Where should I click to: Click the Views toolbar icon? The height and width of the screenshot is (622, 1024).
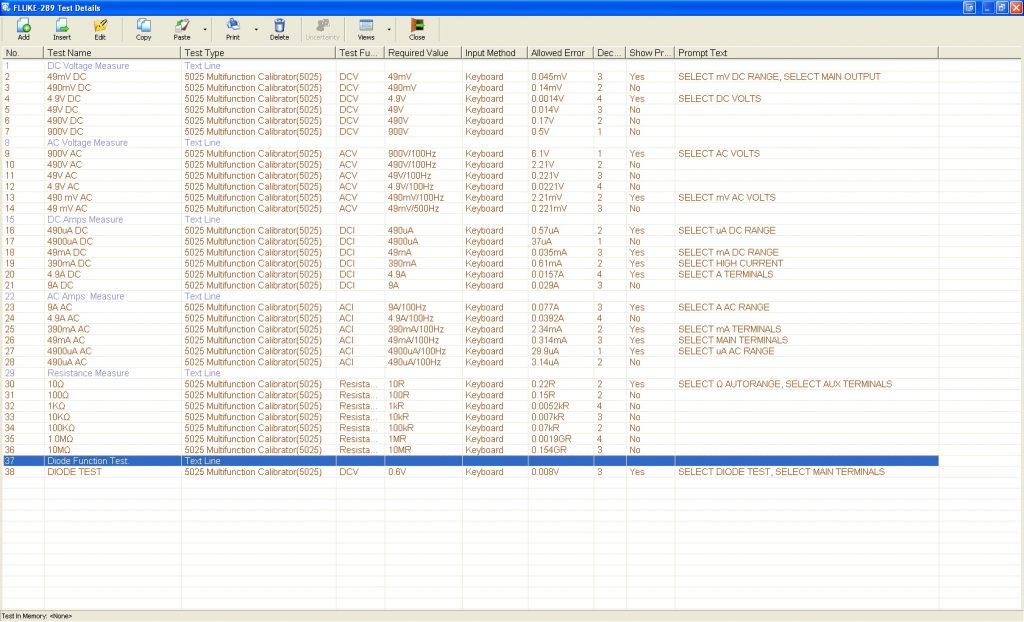tap(366, 25)
